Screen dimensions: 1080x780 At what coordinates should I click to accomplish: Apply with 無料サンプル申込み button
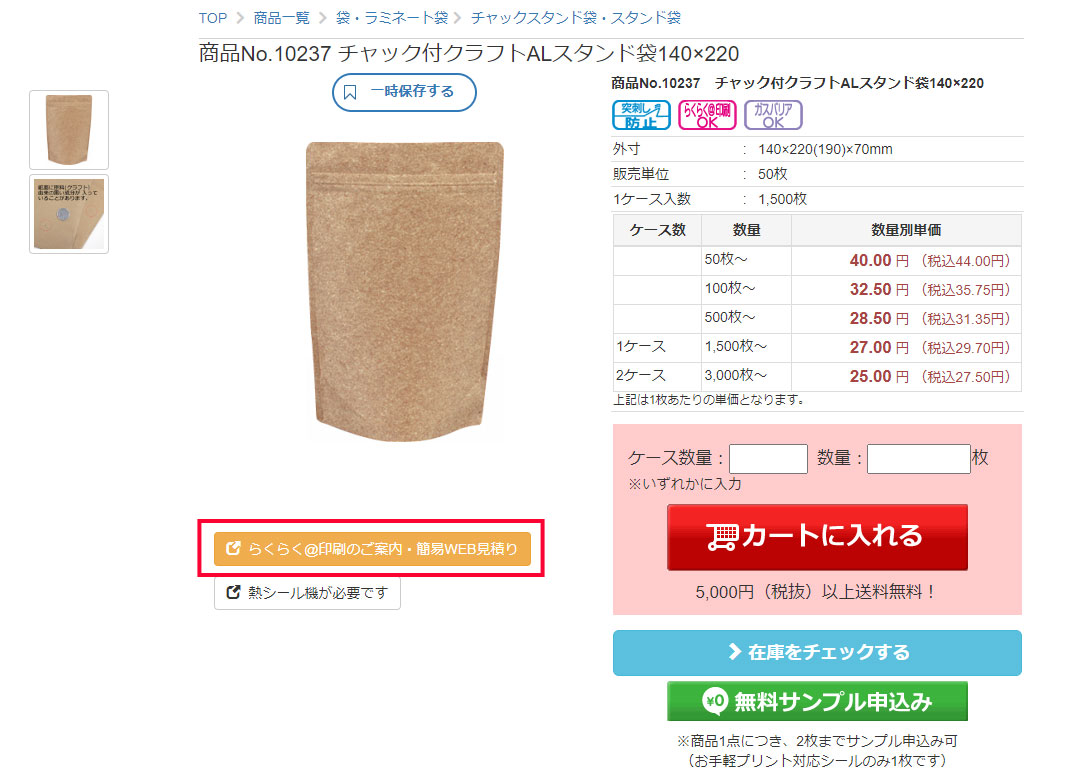pyautogui.click(x=818, y=701)
